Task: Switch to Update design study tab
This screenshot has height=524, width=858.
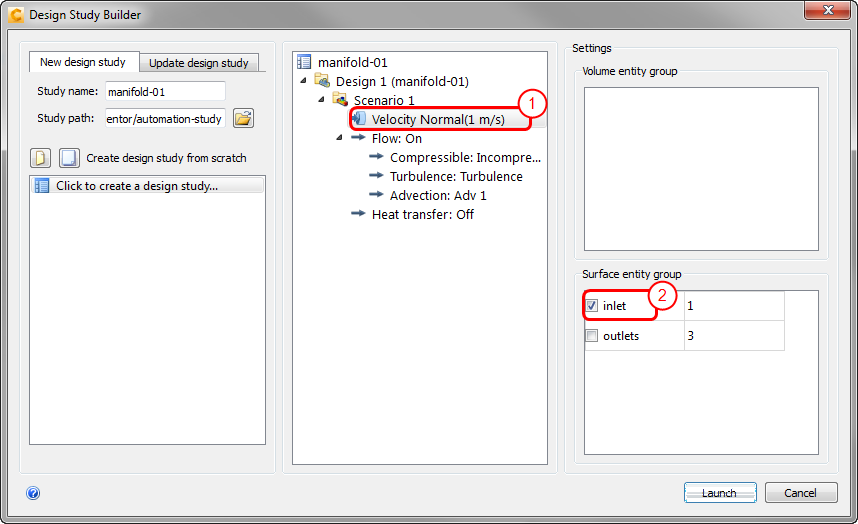Action: 199,63
